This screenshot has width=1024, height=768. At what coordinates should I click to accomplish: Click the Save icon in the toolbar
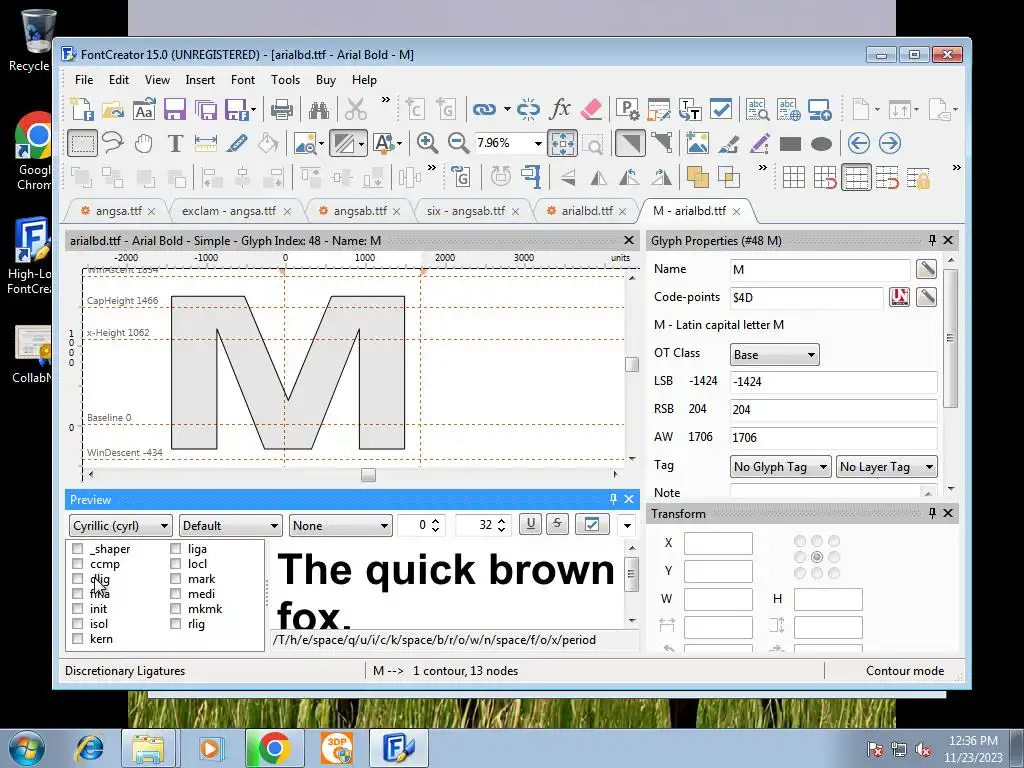(x=174, y=109)
